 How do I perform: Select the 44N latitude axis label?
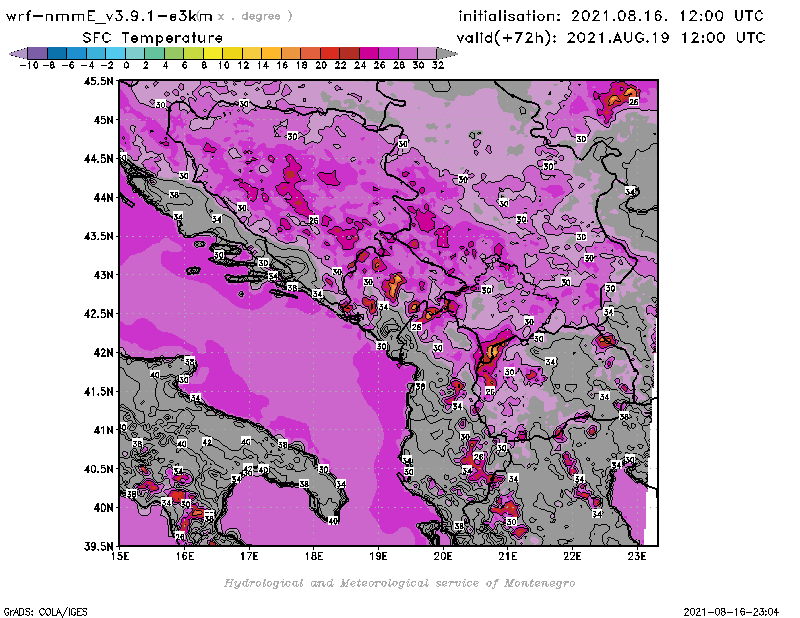[103, 197]
